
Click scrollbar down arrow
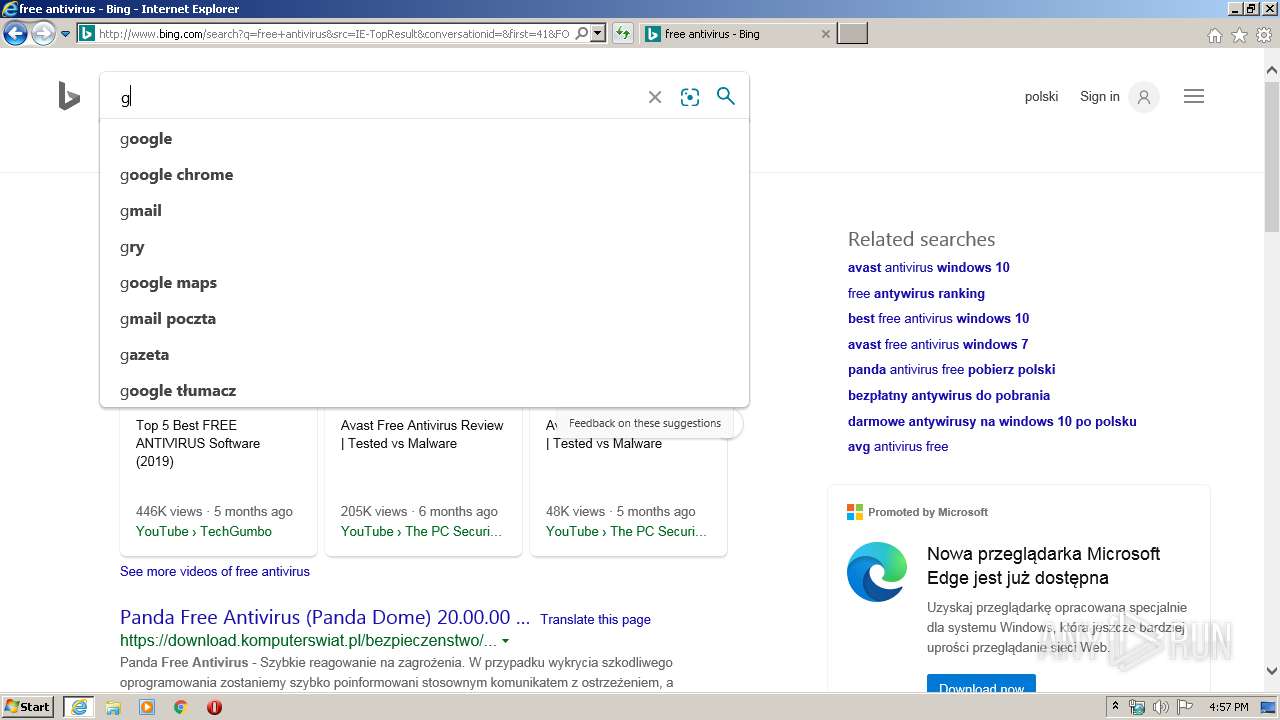pos(1272,671)
